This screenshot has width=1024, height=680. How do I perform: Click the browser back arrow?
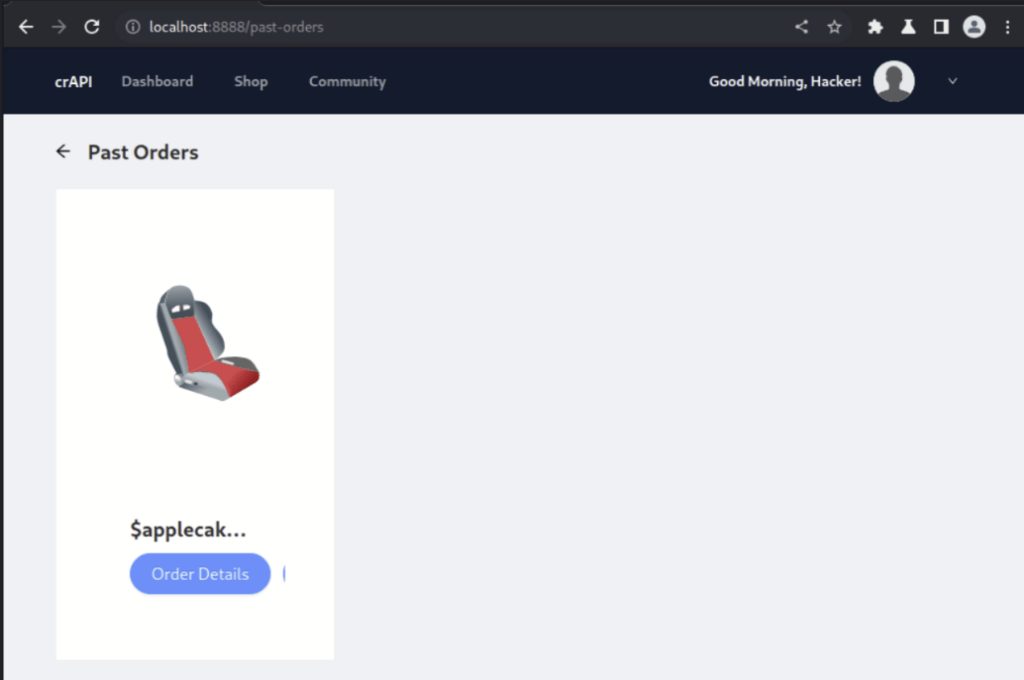point(26,27)
